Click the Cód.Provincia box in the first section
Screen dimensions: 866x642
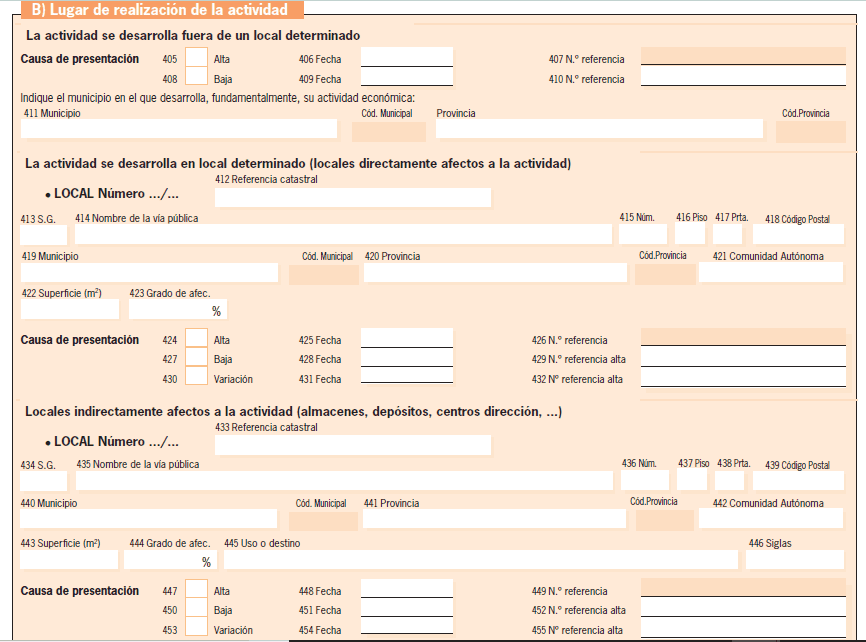[811, 131]
